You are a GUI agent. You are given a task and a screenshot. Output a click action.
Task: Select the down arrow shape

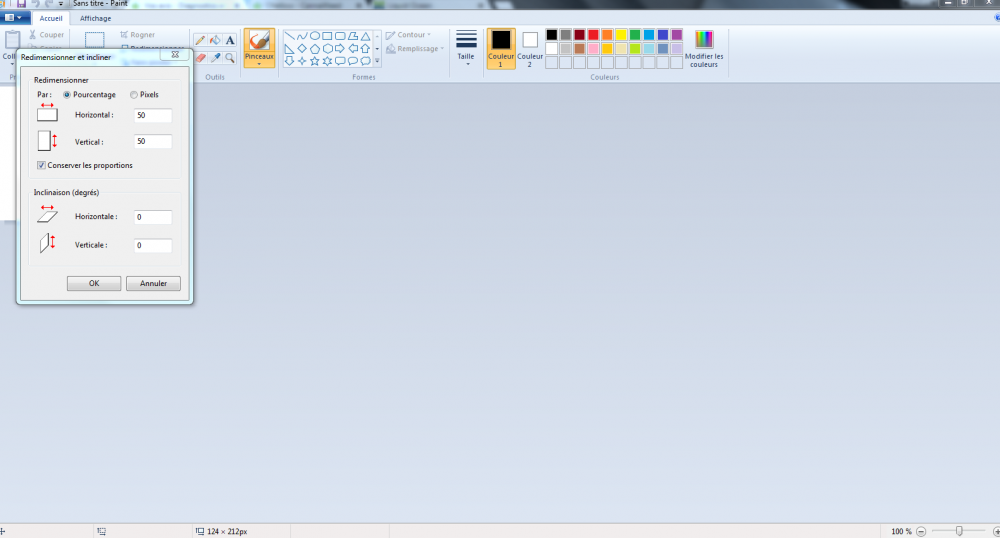point(290,61)
